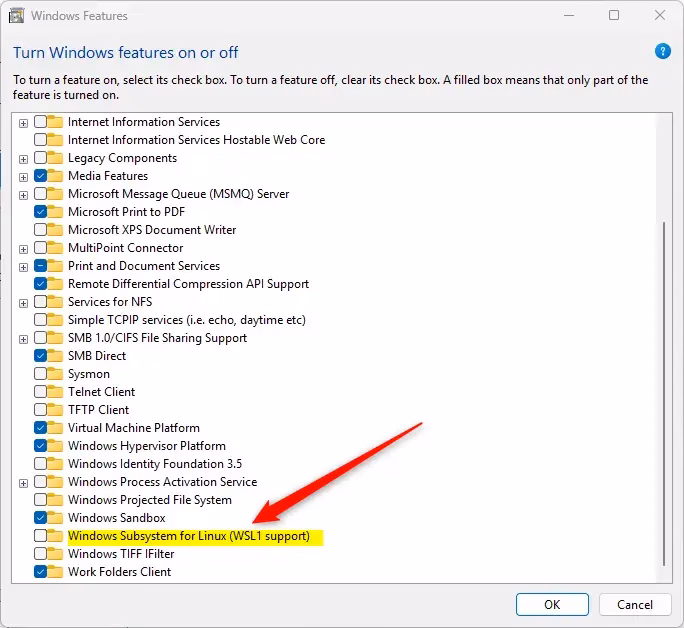Click the Cancel button
The width and height of the screenshot is (684, 628).
pyautogui.click(x=635, y=604)
